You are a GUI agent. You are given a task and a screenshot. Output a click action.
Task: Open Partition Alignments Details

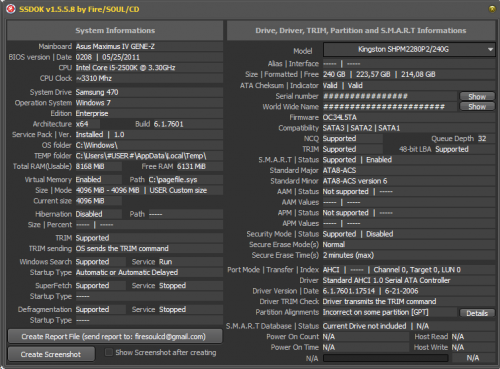point(477,313)
